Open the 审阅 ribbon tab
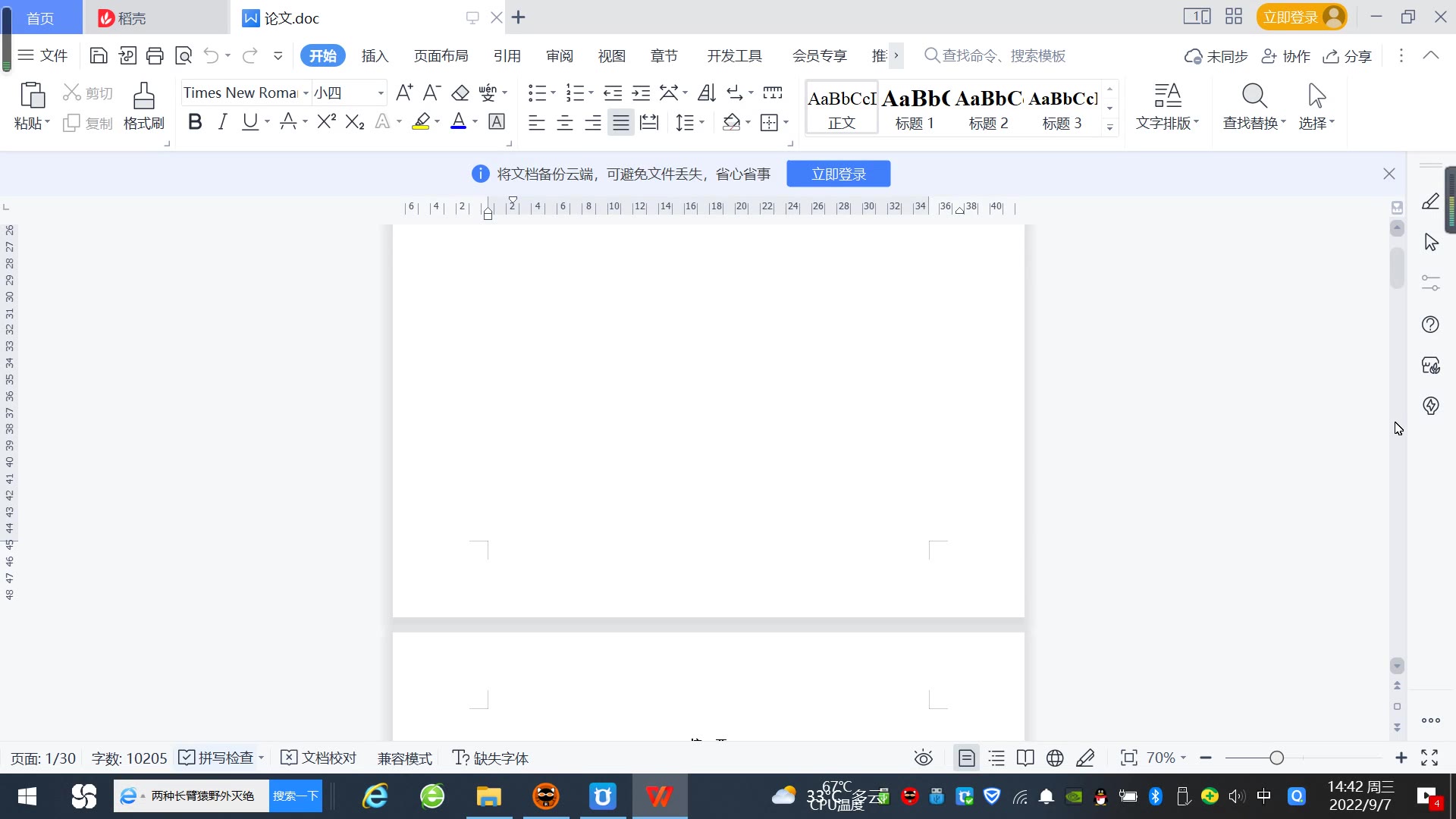Screen dimensions: 1456x819 (x=559, y=56)
